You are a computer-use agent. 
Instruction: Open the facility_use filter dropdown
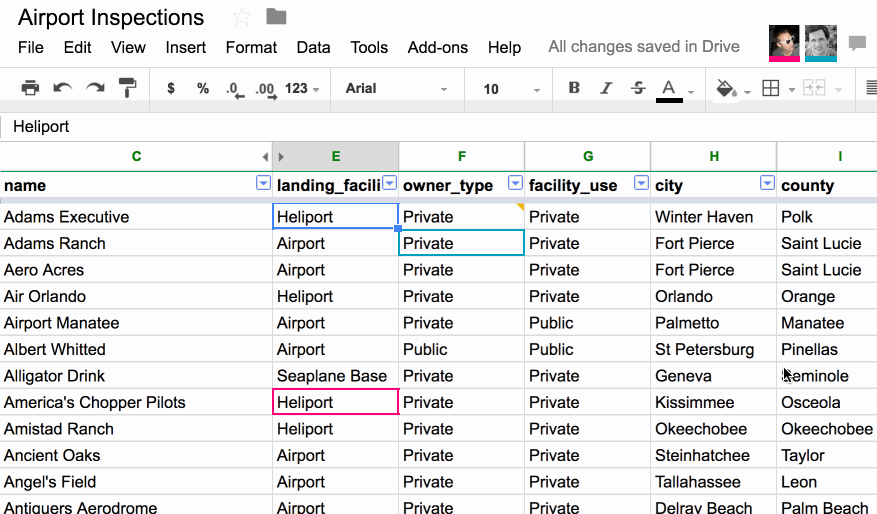pos(642,183)
